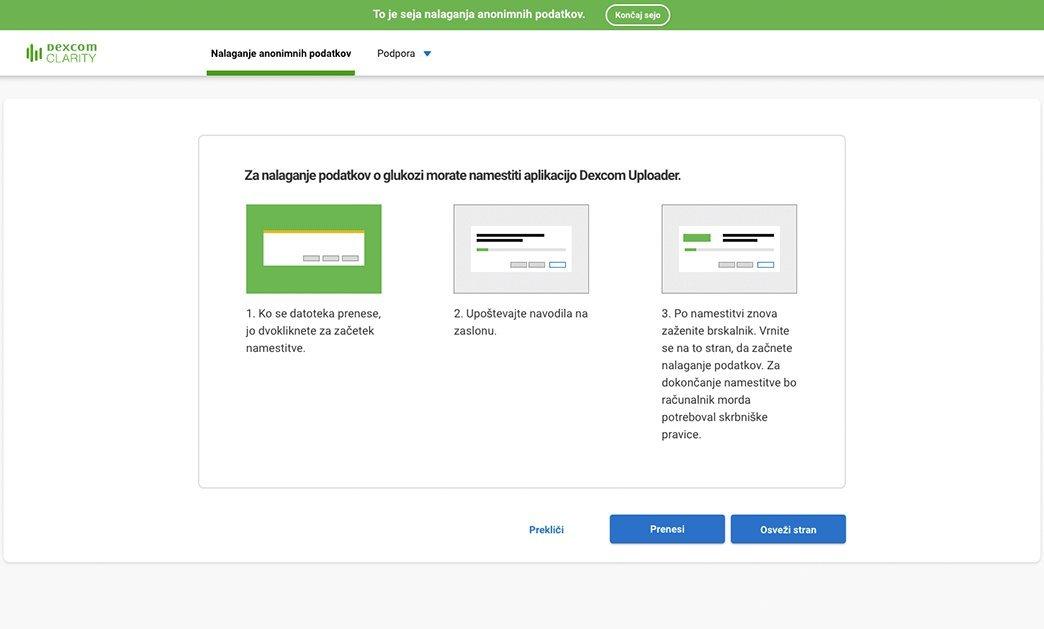
Task: Click the blue outlined button in step 2 image
Action: point(557,265)
